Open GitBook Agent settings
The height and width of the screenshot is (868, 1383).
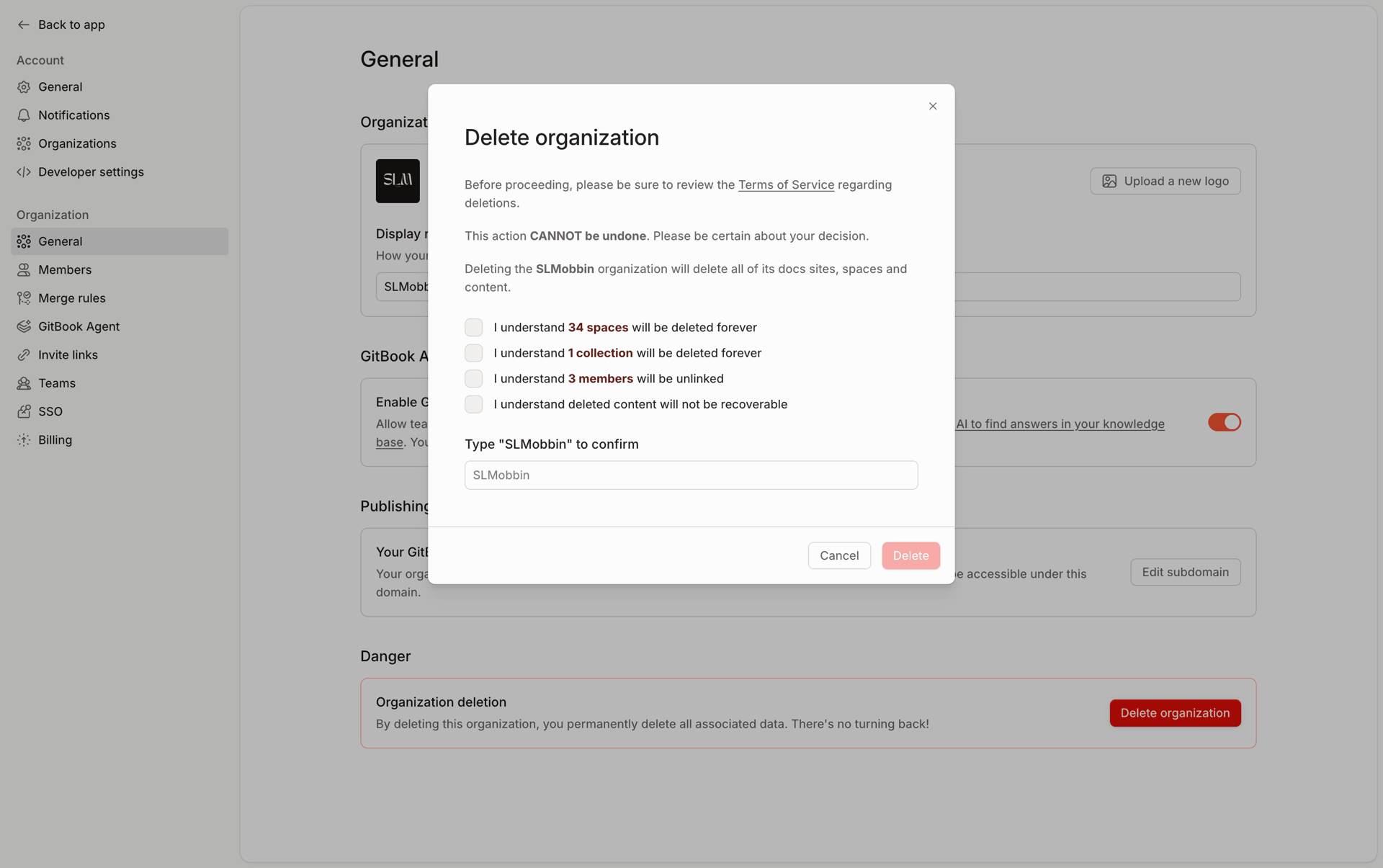(x=120, y=326)
